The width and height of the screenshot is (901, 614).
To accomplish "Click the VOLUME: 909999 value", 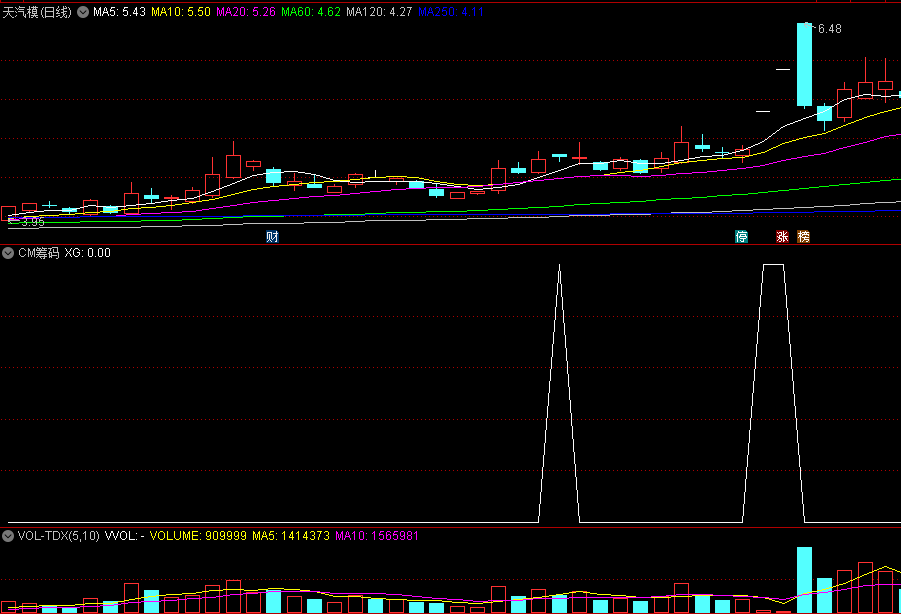I will coord(198,536).
